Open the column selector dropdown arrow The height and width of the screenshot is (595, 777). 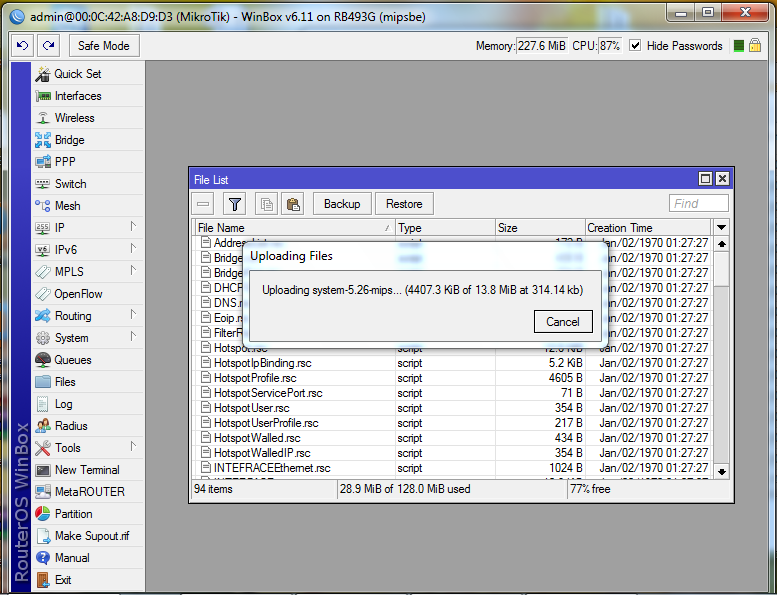pyautogui.click(x=722, y=227)
